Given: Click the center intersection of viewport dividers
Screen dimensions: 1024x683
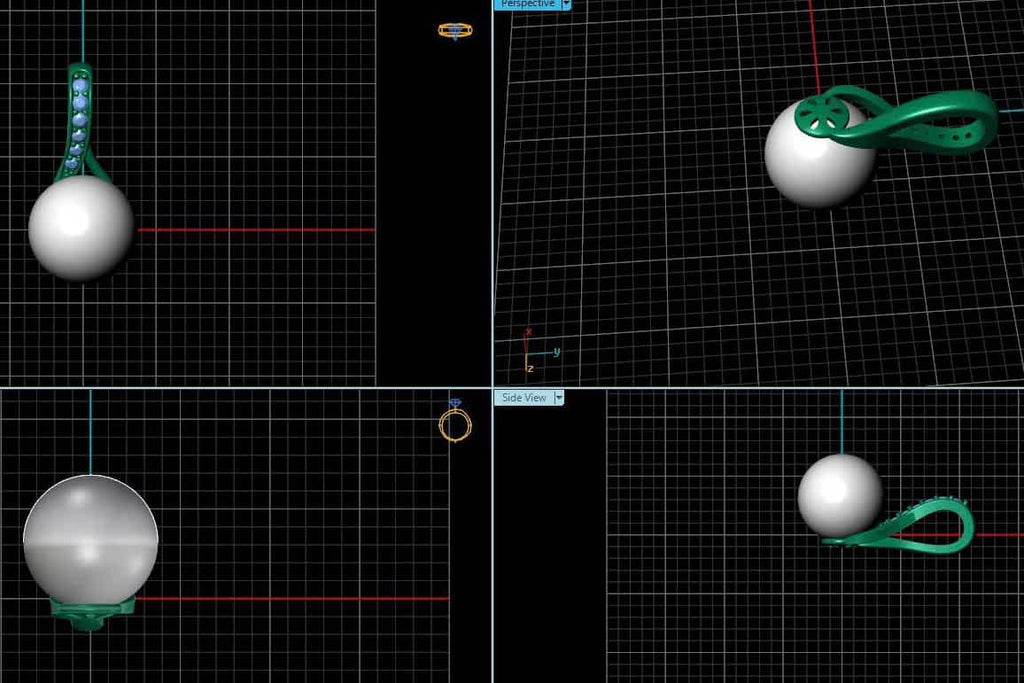Looking at the screenshot, I should [492, 388].
